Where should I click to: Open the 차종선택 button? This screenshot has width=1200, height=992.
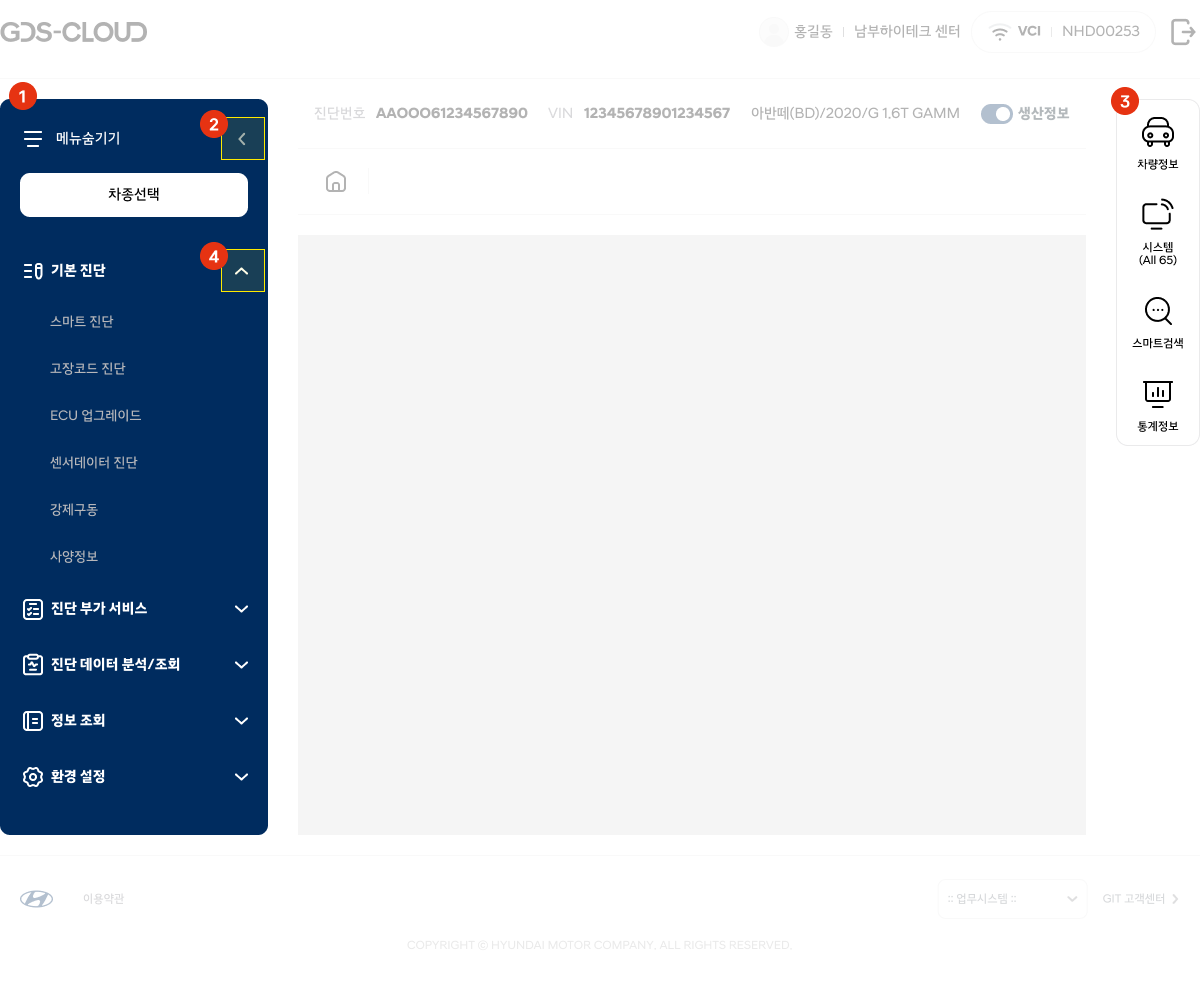tap(134, 195)
